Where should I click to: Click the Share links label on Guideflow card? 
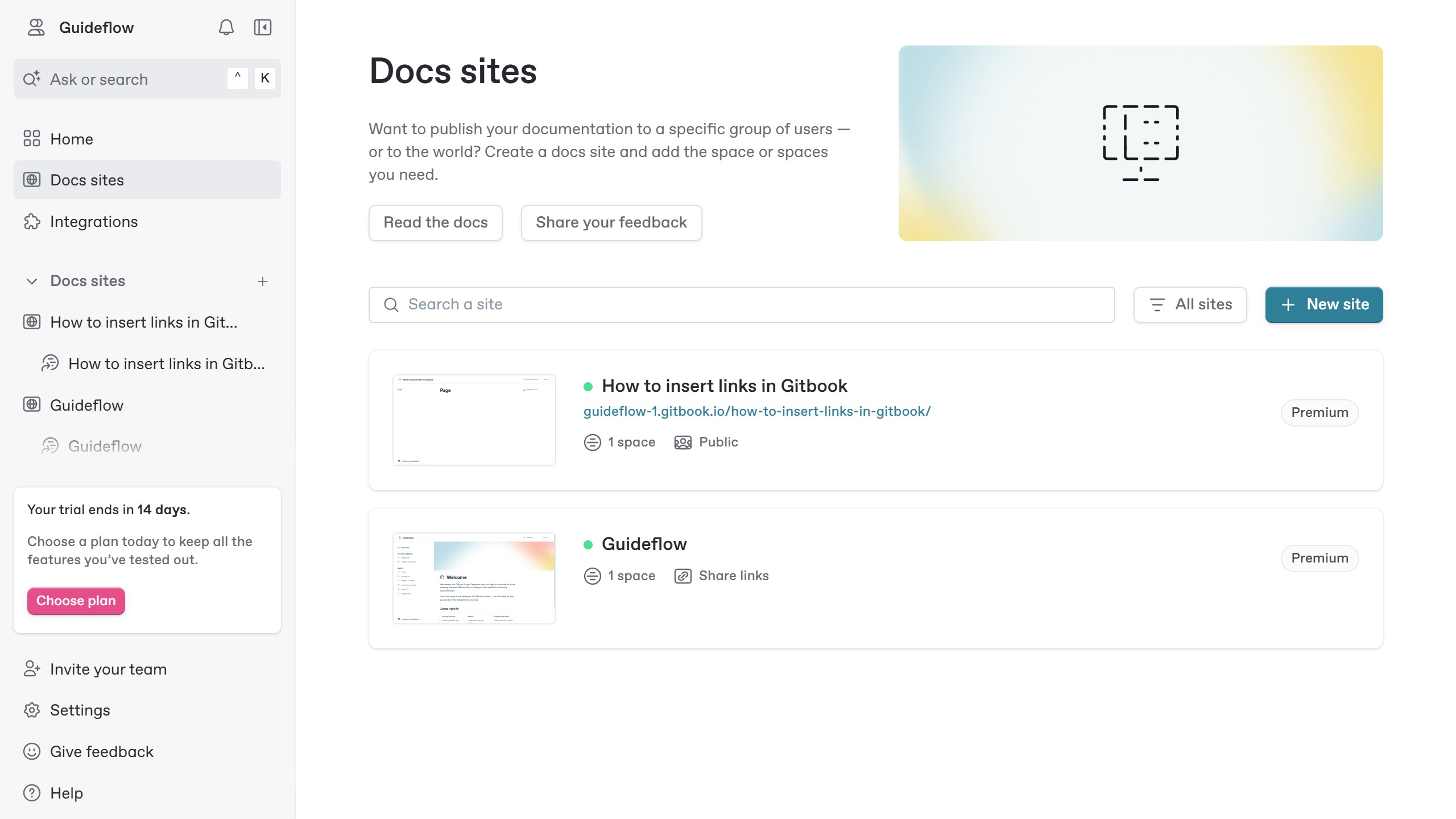[734, 576]
